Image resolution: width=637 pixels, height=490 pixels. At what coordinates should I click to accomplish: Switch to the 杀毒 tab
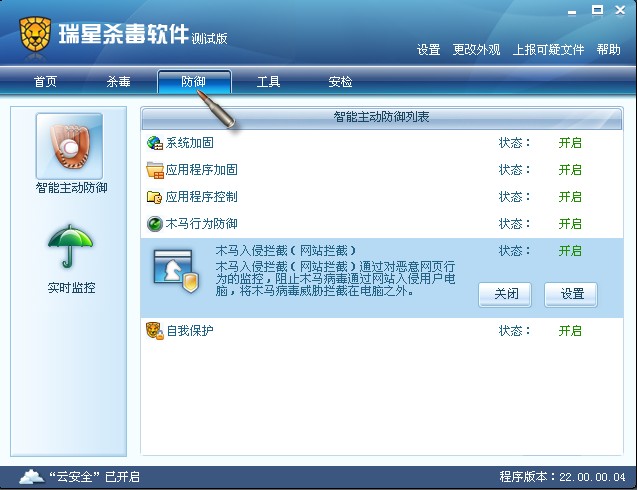click(118, 82)
